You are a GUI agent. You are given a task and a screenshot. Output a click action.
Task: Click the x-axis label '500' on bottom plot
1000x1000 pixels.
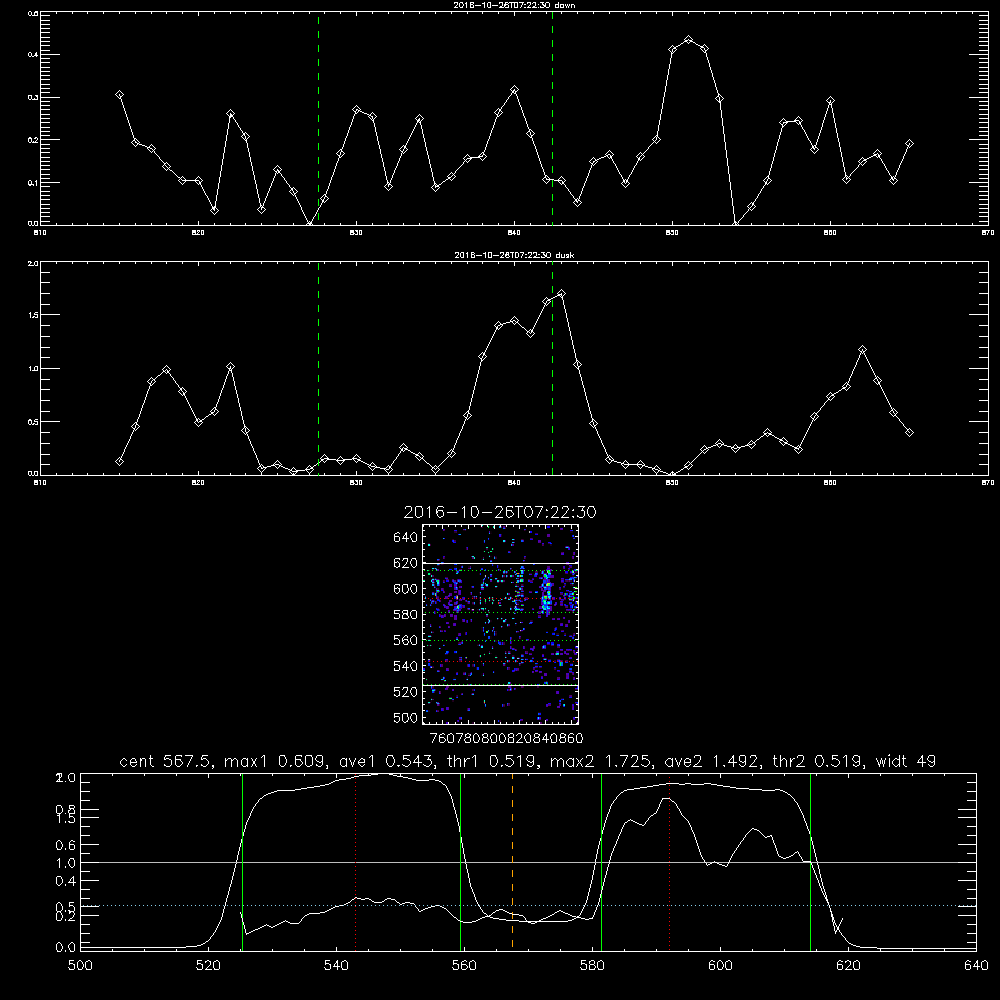[x=80, y=966]
